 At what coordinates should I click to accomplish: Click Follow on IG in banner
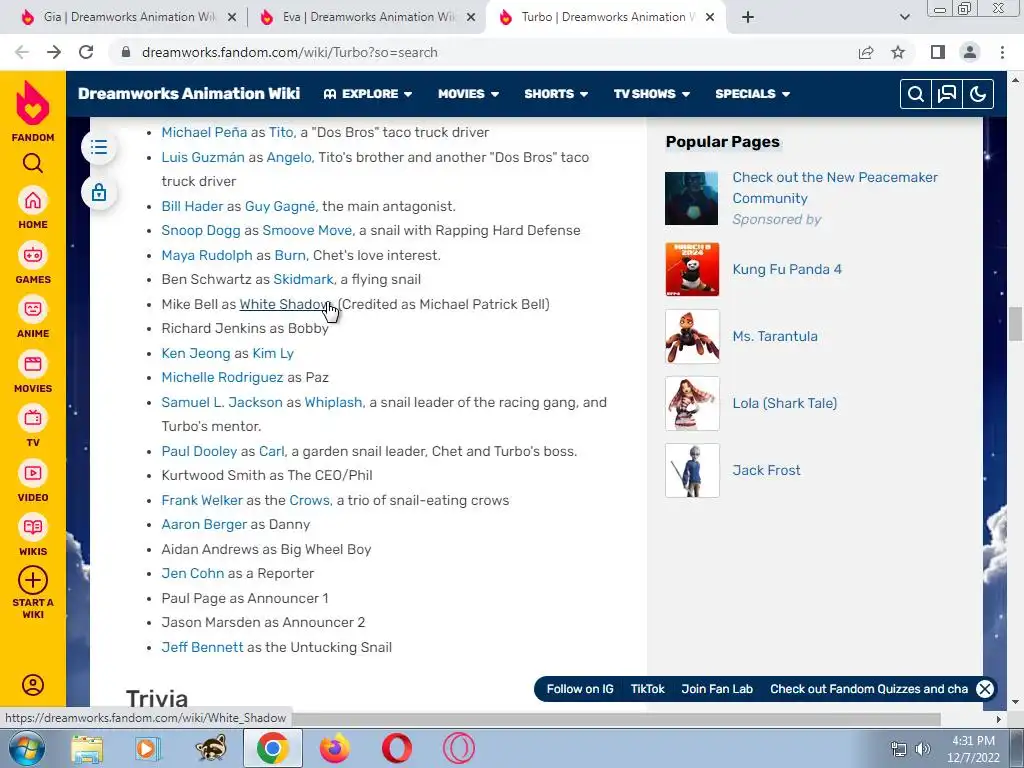click(x=580, y=689)
